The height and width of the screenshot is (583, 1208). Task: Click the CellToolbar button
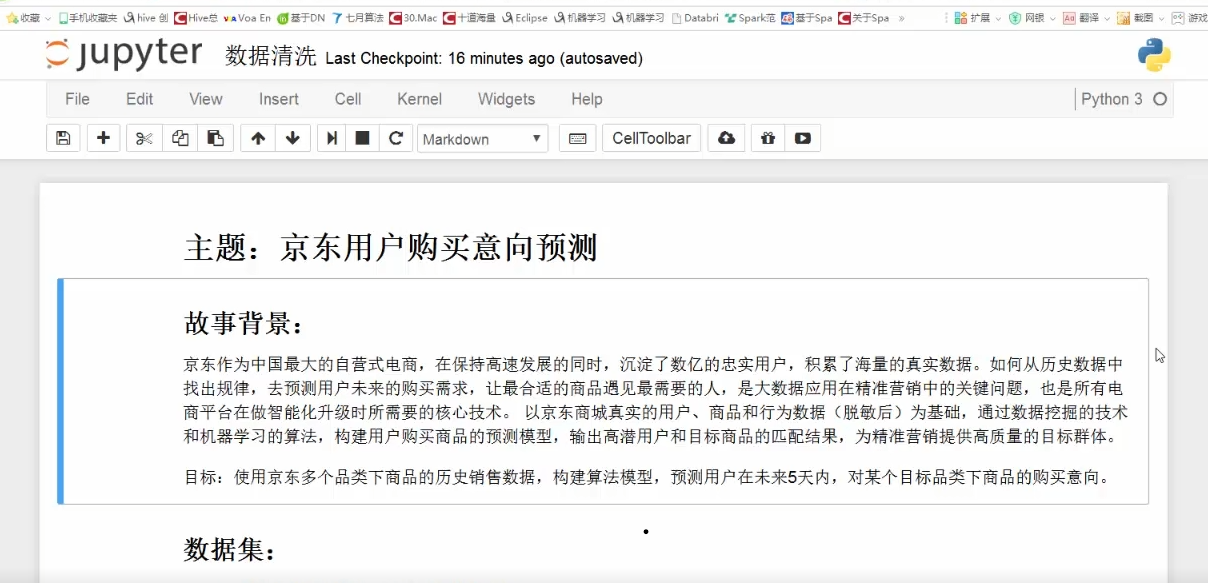[651, 139]
